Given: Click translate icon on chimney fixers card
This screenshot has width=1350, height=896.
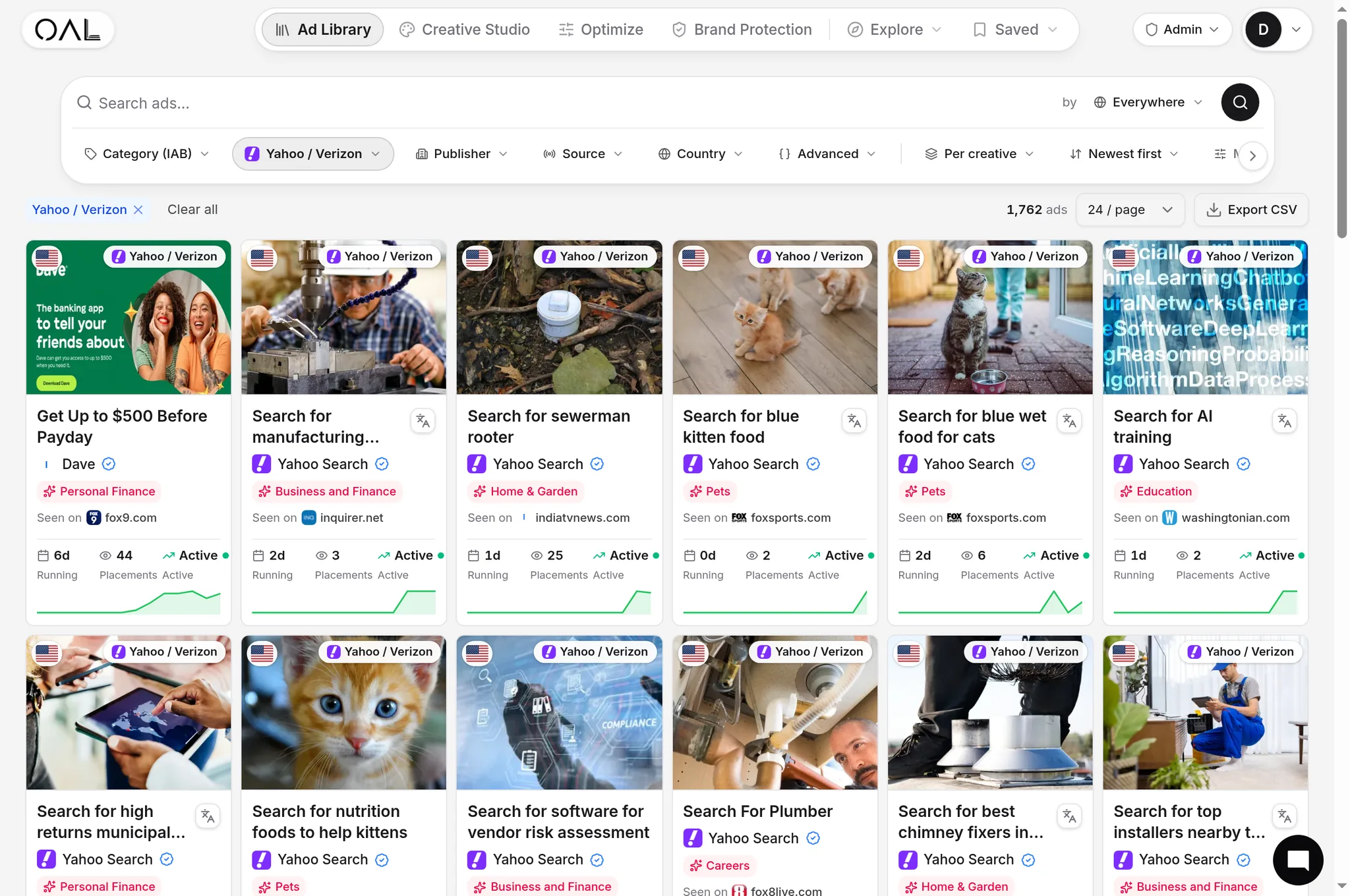Looking at the screenshot, I should (1069, 816).
